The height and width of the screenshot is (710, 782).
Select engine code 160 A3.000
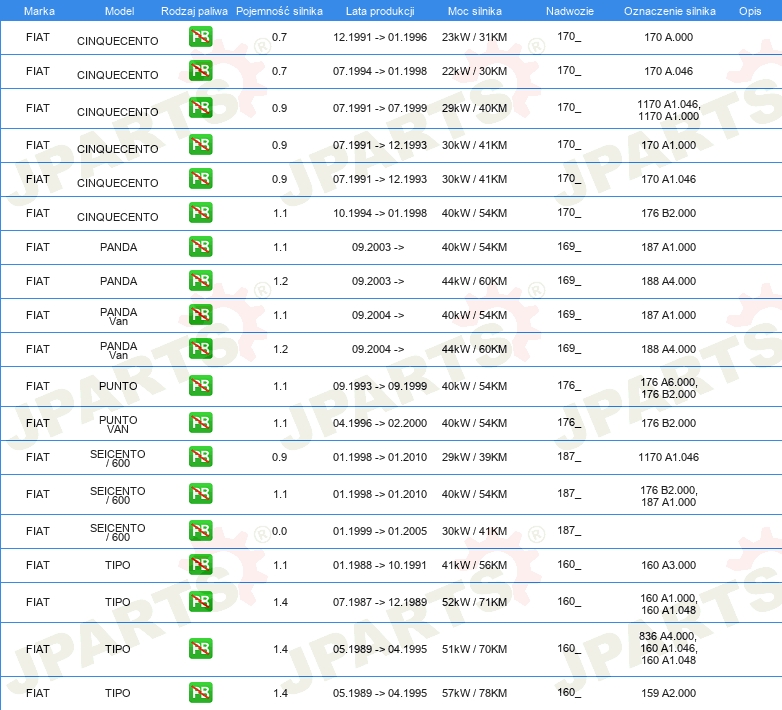tap(668, 565)
